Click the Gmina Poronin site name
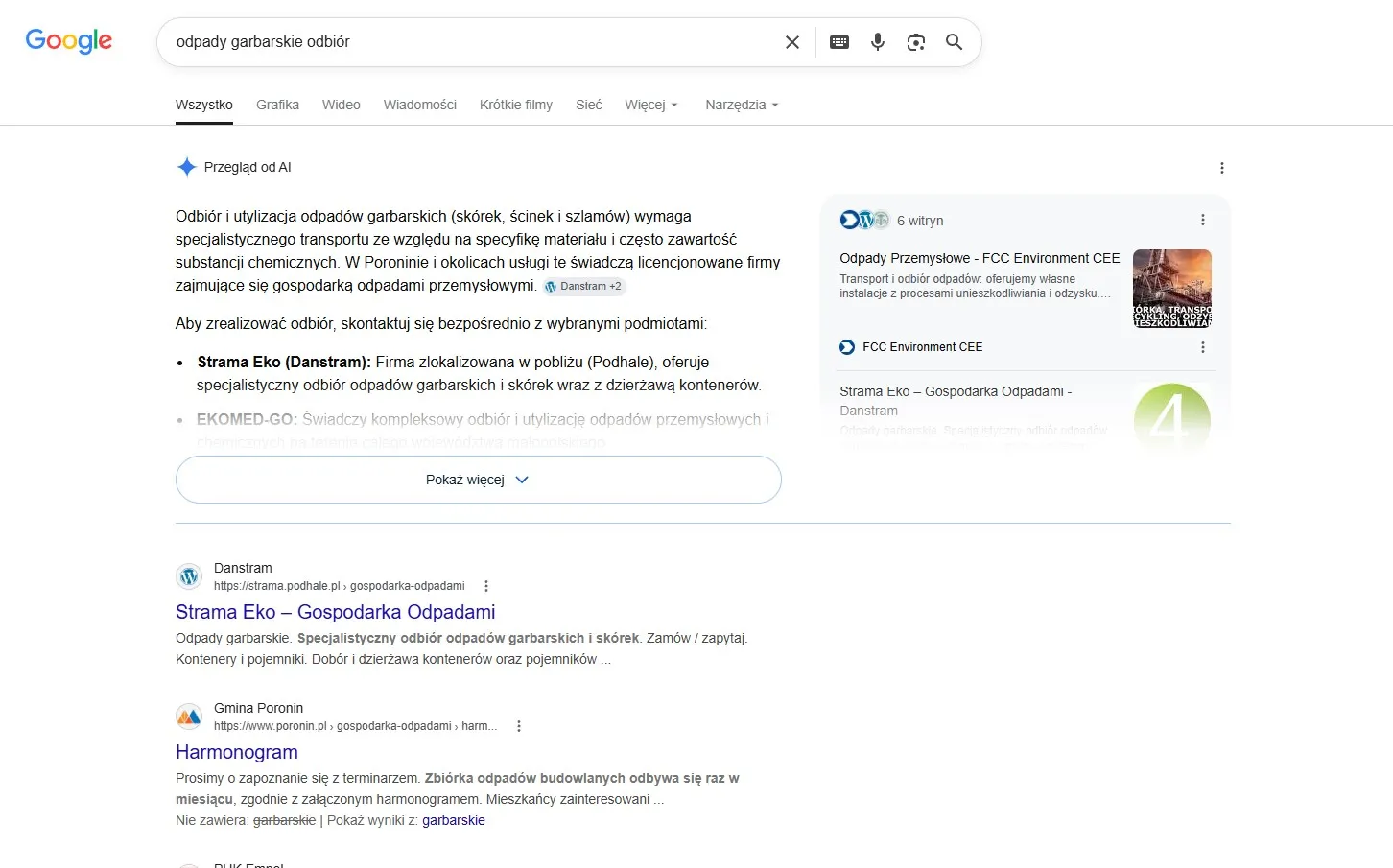This screenshot has height=868, width=1393. coord(258,708)
